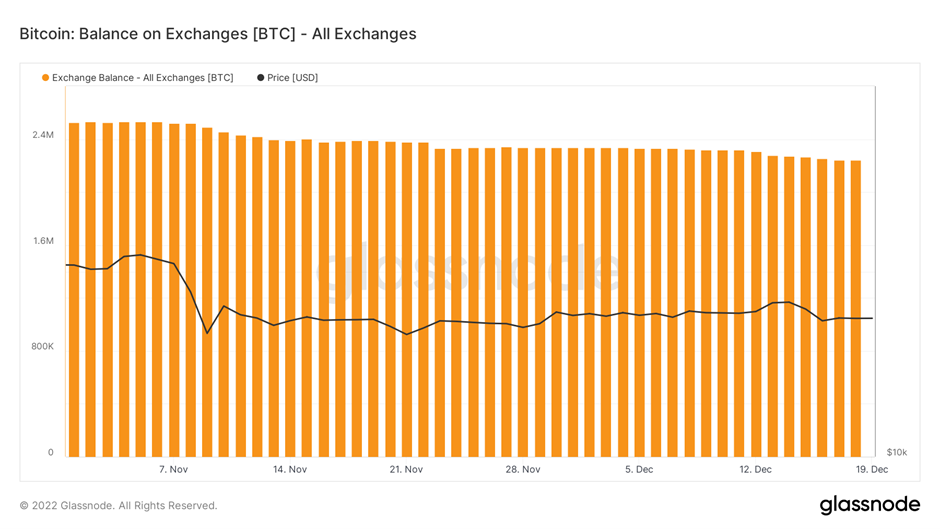The height and width of the screenshot is (529, 940).
Task: Select the 14. Nov x-axis label
Action: point(290,469)
